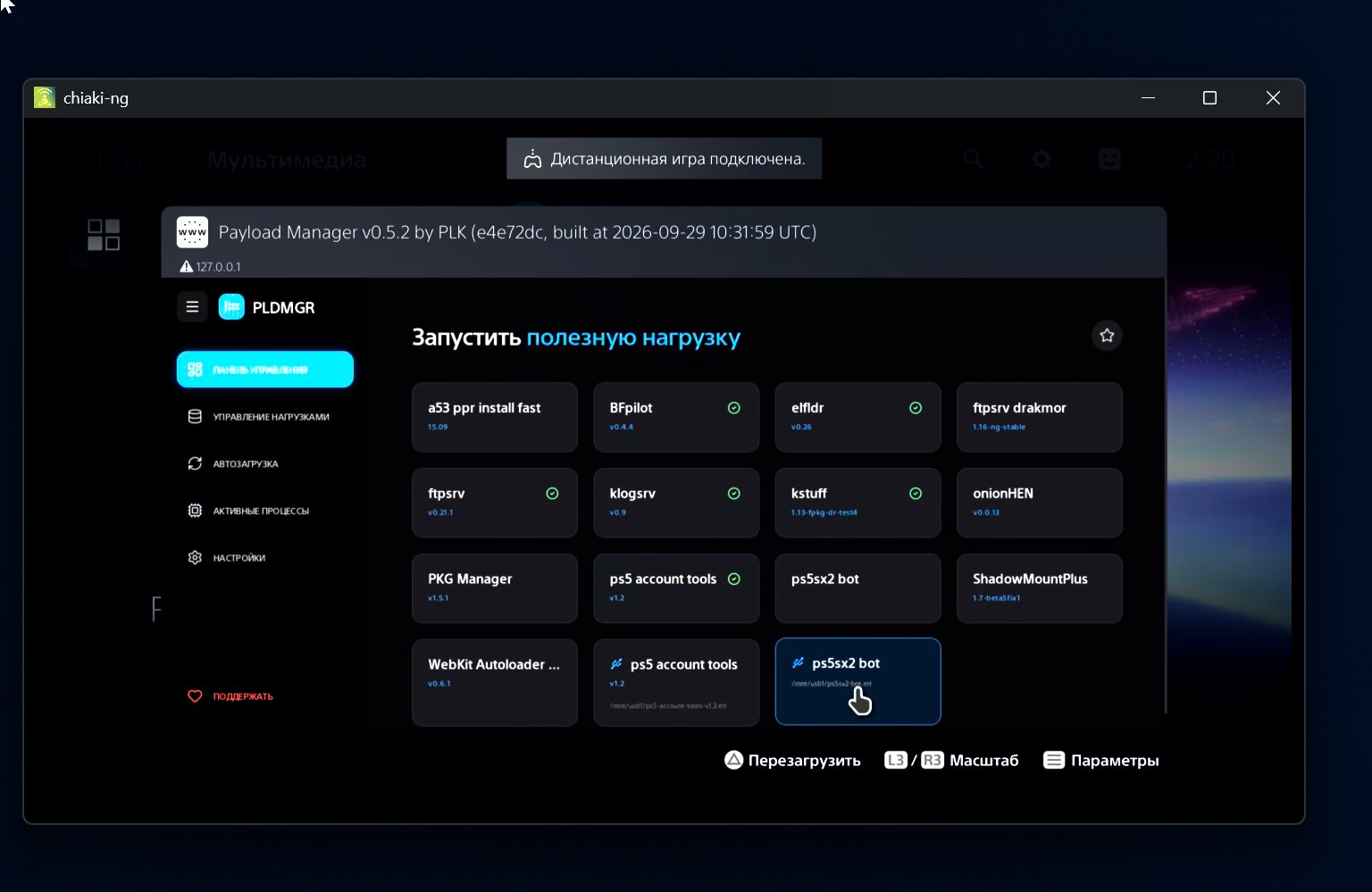Click the red heart icon for Поддержать
Screen dimensions: 1372x892
click(x=195, y=696)
